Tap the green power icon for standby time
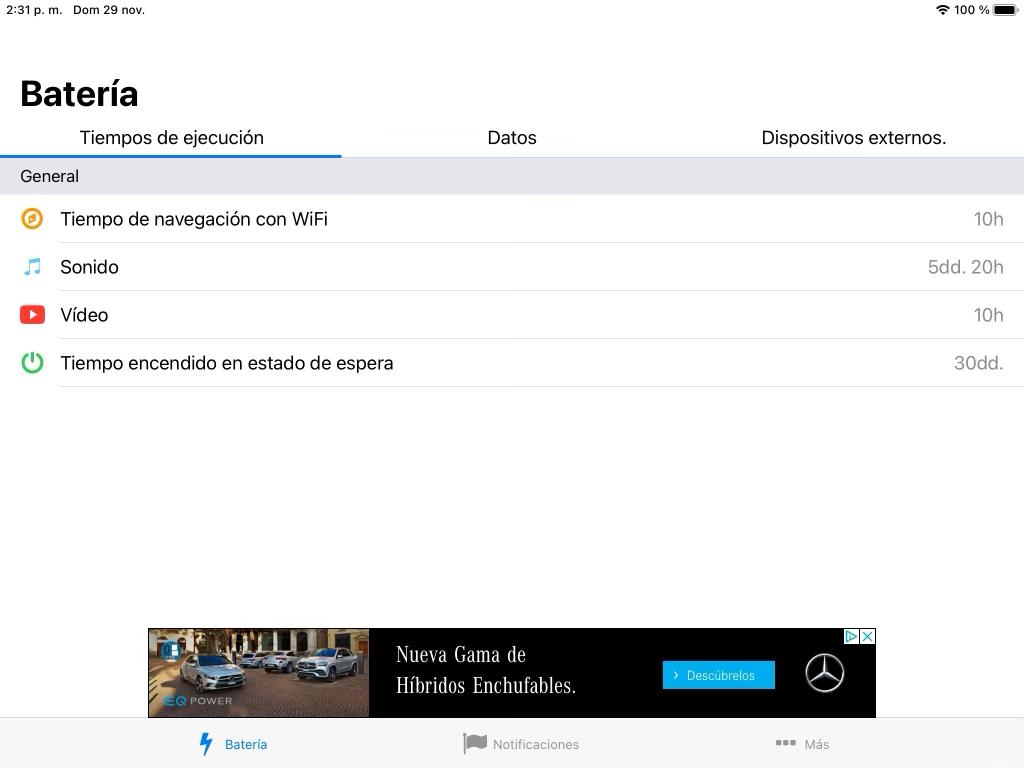This screenshot has width=1024, height=768. click(x=32, y=362)
